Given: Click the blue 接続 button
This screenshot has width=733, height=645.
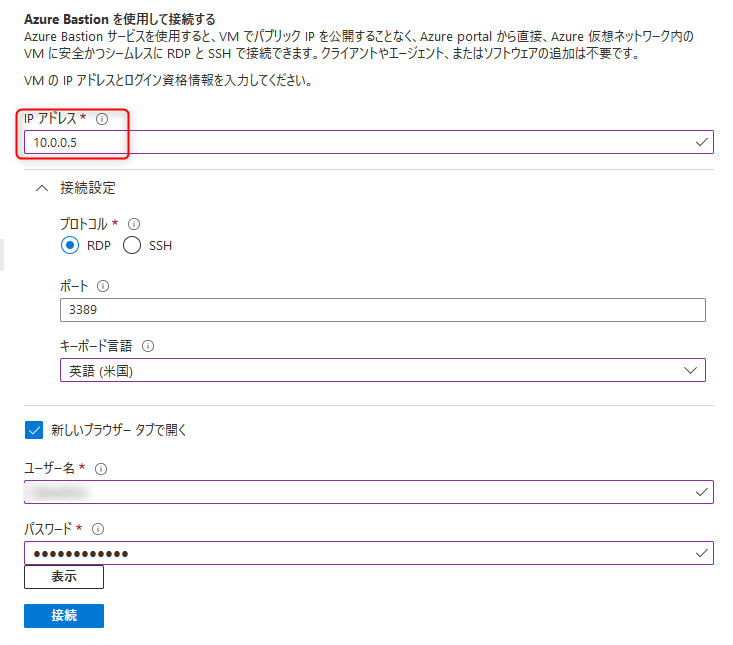Looking at the screenshot, I should [64, 616].
